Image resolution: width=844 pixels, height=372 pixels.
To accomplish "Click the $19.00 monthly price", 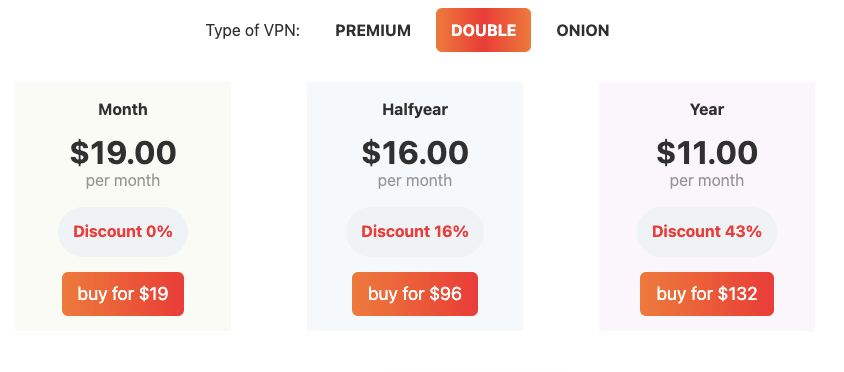I will click(123, 152).
